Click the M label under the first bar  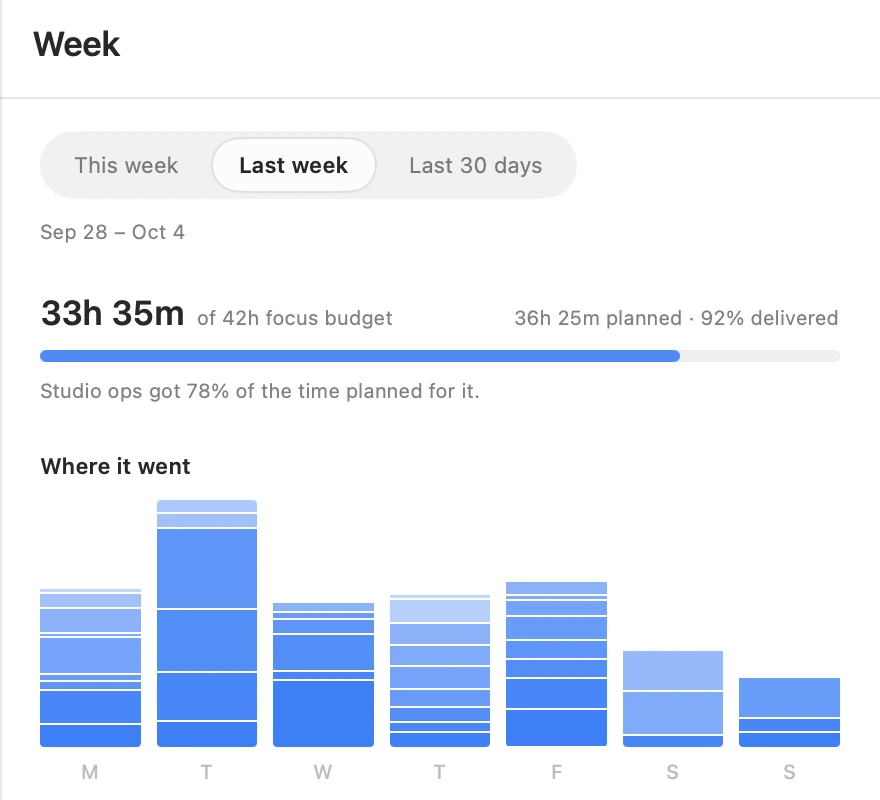(x=90, y=772)
